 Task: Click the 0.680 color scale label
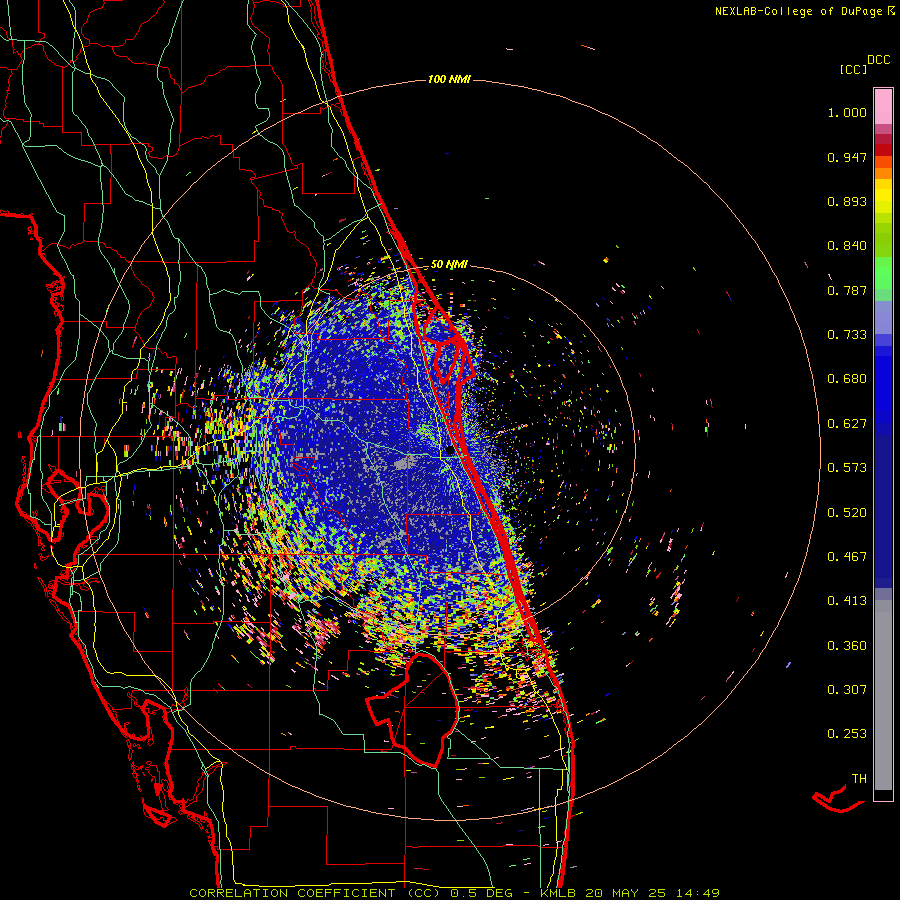(x=847, y=379)
